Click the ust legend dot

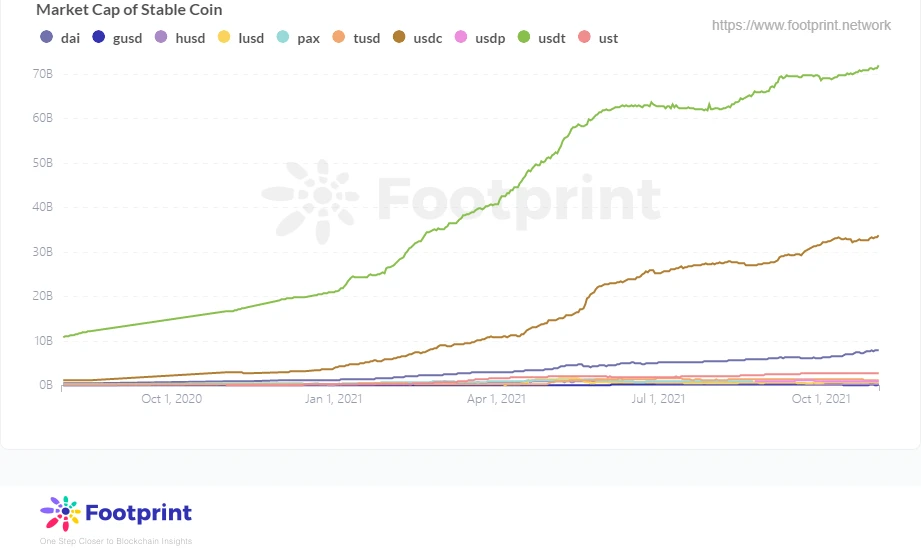pos(584,38)
